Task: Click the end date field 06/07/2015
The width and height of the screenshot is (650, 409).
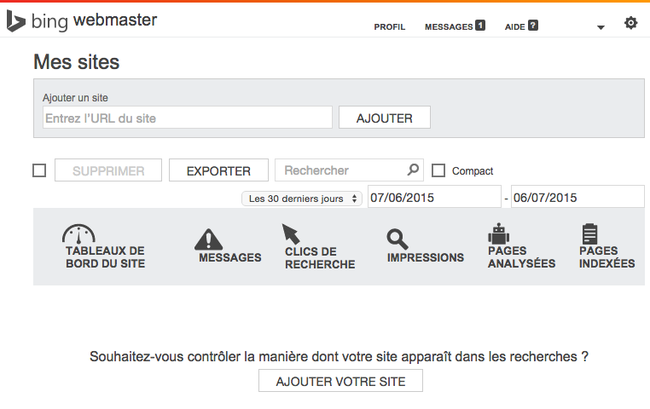Action: tap(578, 197)
